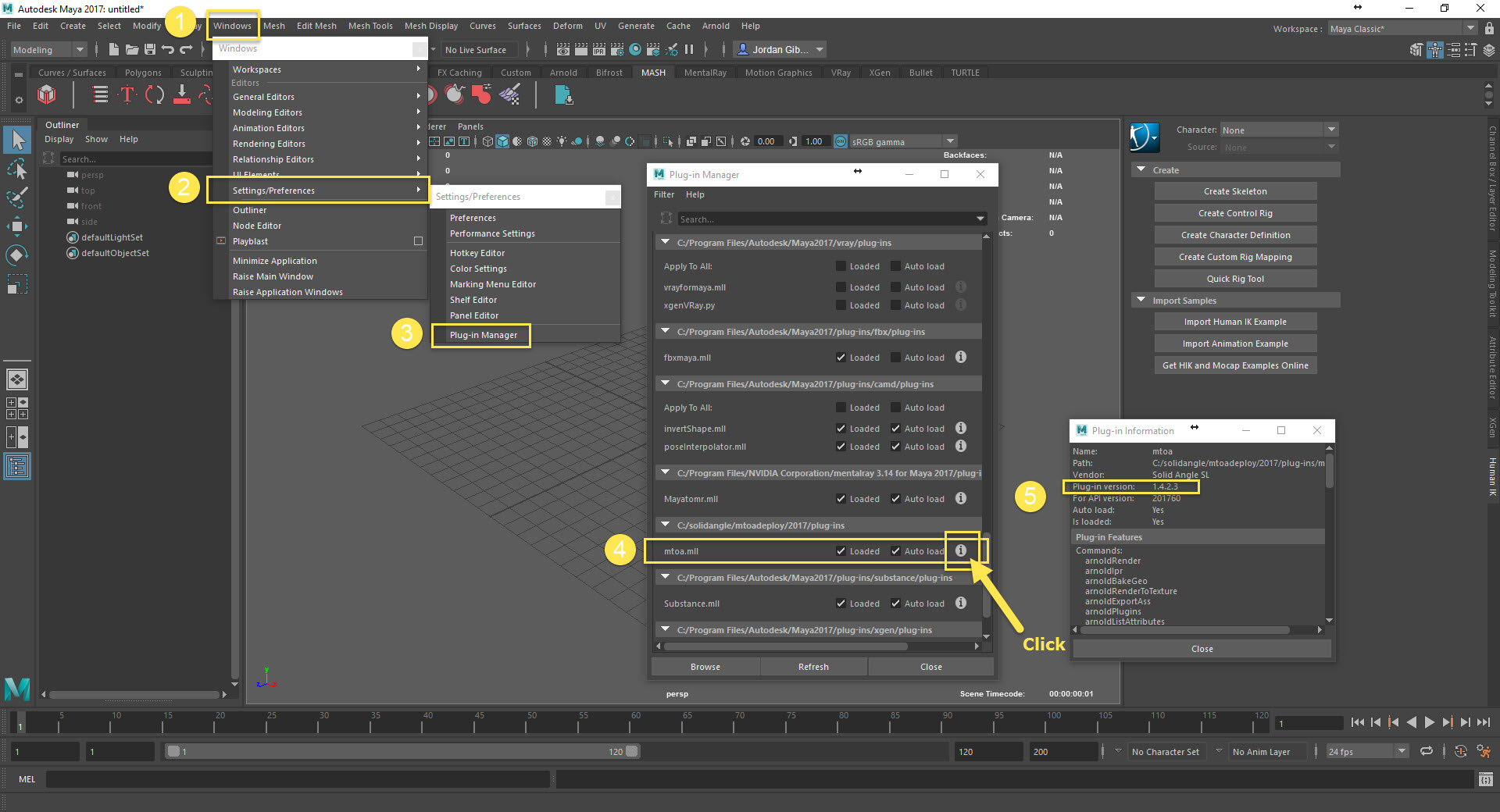Image resolution: width=1500 pixels, height=812 pixels.
Task: Click Browse in Plug-in Manager
Action: click(x=705, y=667)
